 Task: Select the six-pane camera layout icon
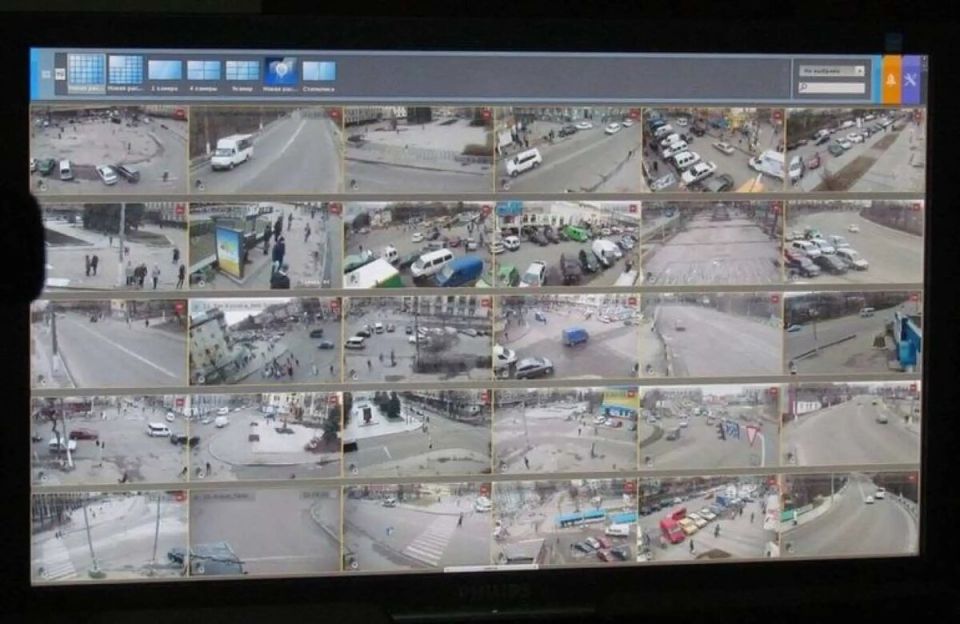click(242, 70)
